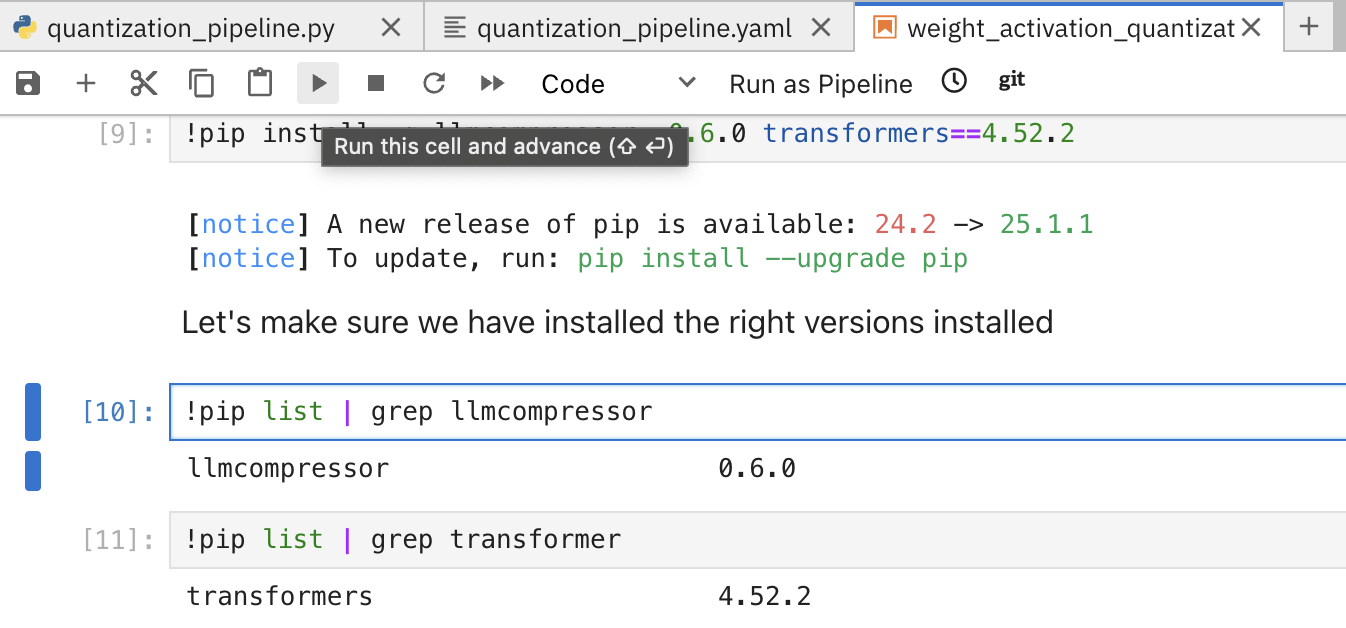This screenshot has width=1346, height=628.
Task: Interrupt the kernel with the stop icon
Action: click(x=376, y=83)
